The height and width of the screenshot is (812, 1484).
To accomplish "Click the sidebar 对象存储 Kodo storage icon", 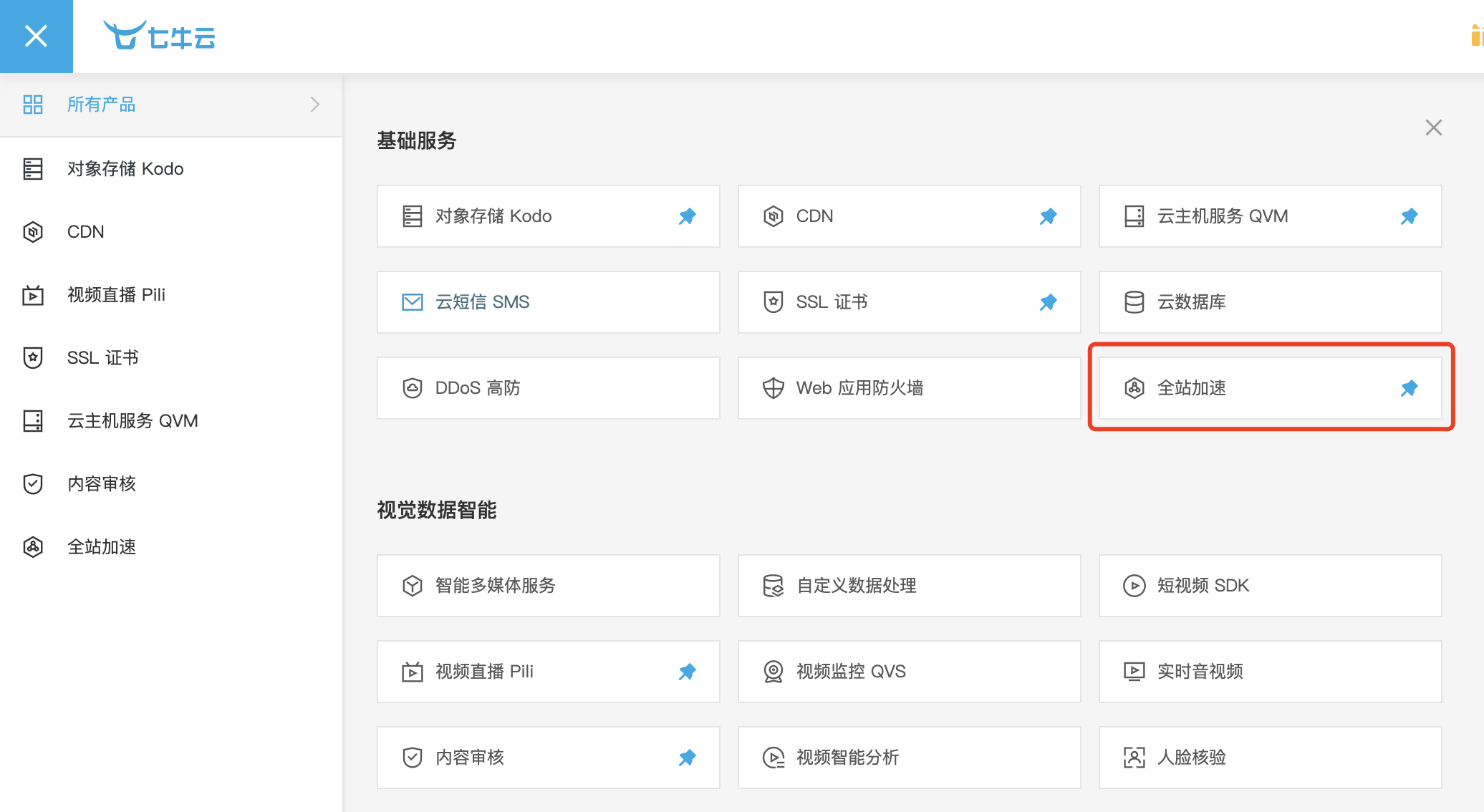I will click(33, 169).
